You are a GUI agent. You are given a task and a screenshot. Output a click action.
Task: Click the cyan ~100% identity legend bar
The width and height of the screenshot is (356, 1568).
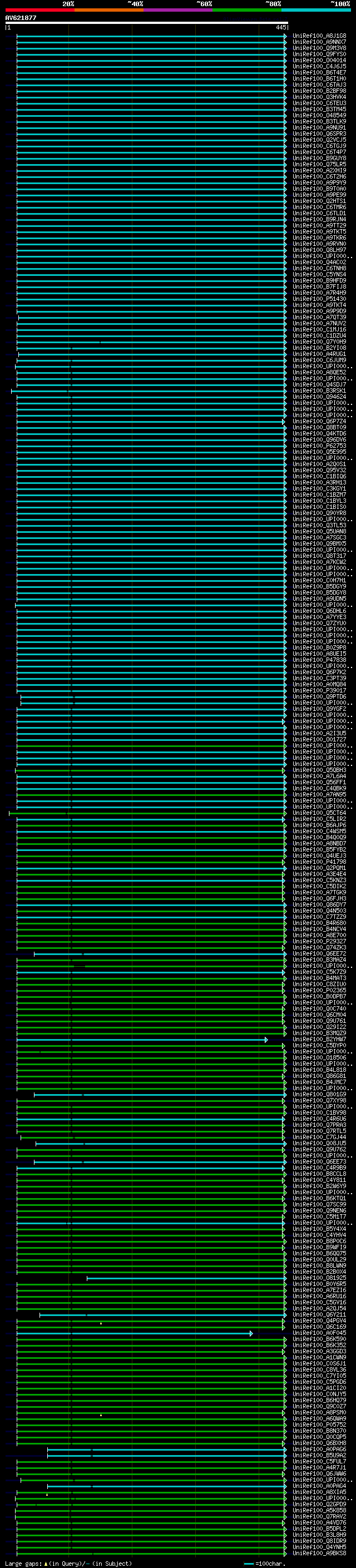click(317, 10)
